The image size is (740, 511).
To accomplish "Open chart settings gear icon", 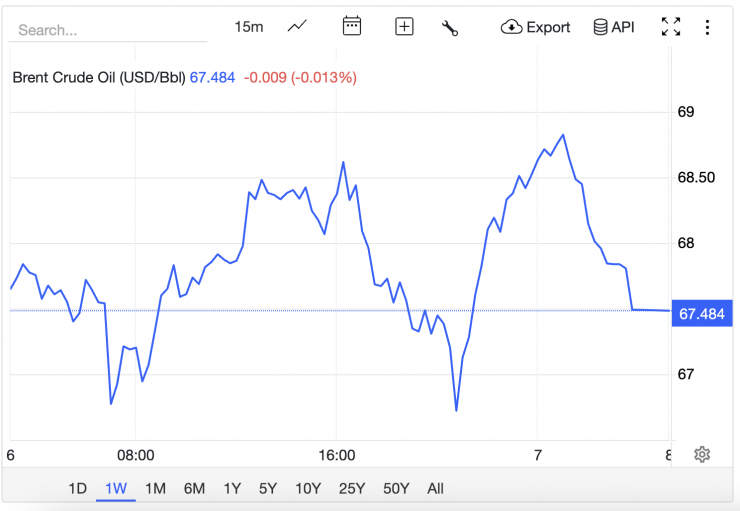I will click(702, 454).
